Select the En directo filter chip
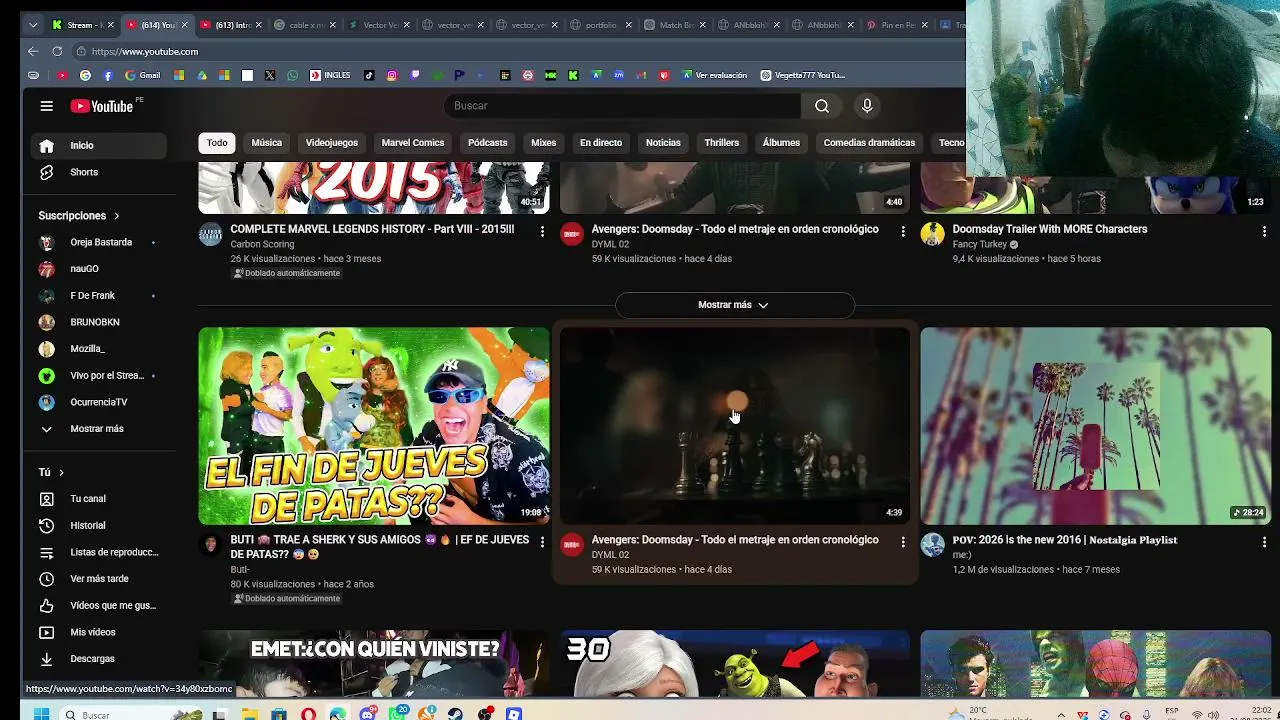1280x720 pixels. coord(601,143)
